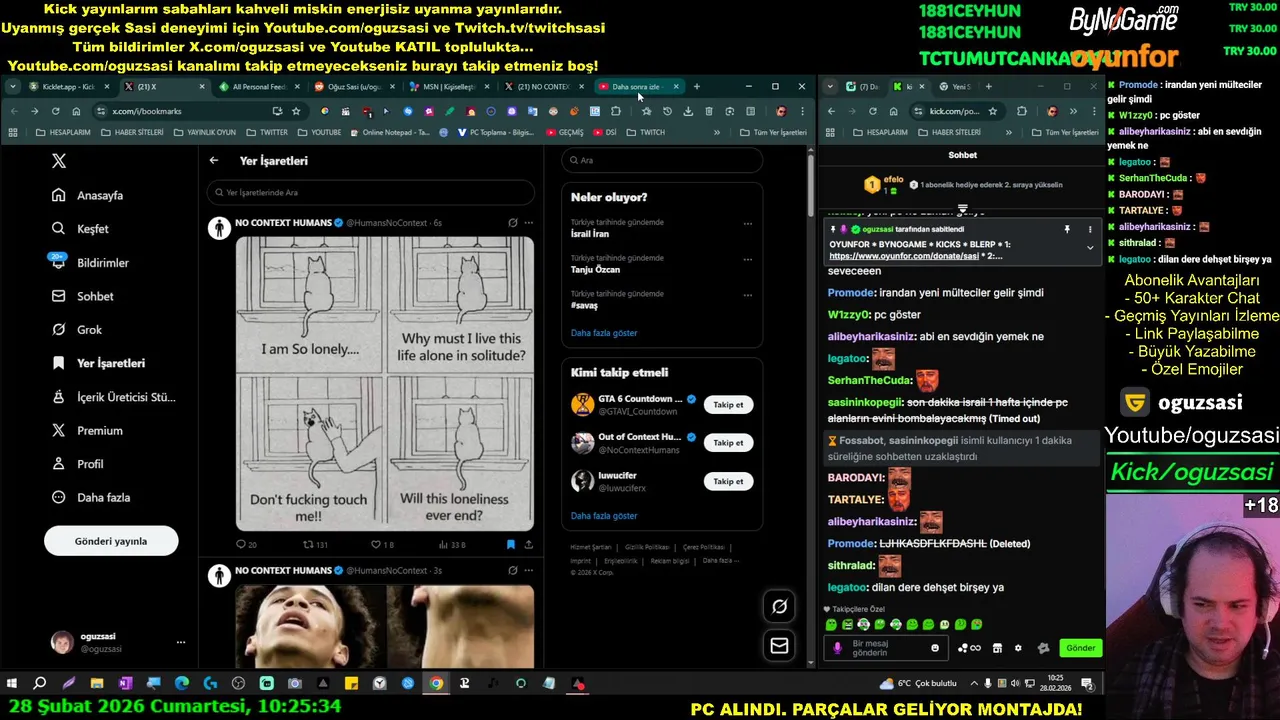Open Grok action on first cat post
The width and height of the screenshot is (1280, 720).
coord(513,223)
